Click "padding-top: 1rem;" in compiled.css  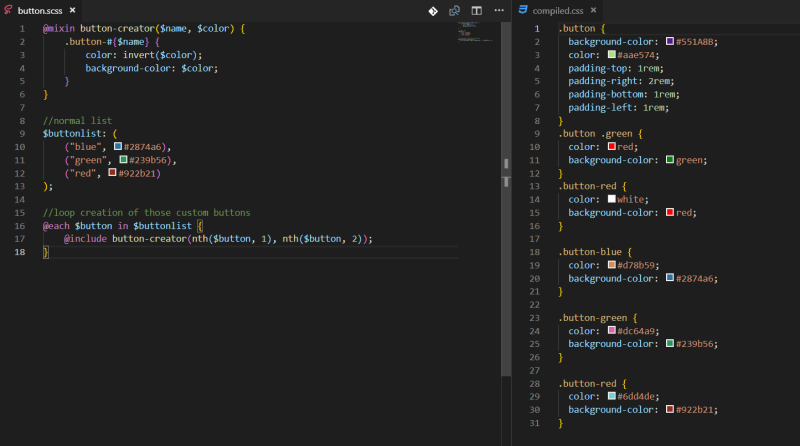[x=616, y=68]
